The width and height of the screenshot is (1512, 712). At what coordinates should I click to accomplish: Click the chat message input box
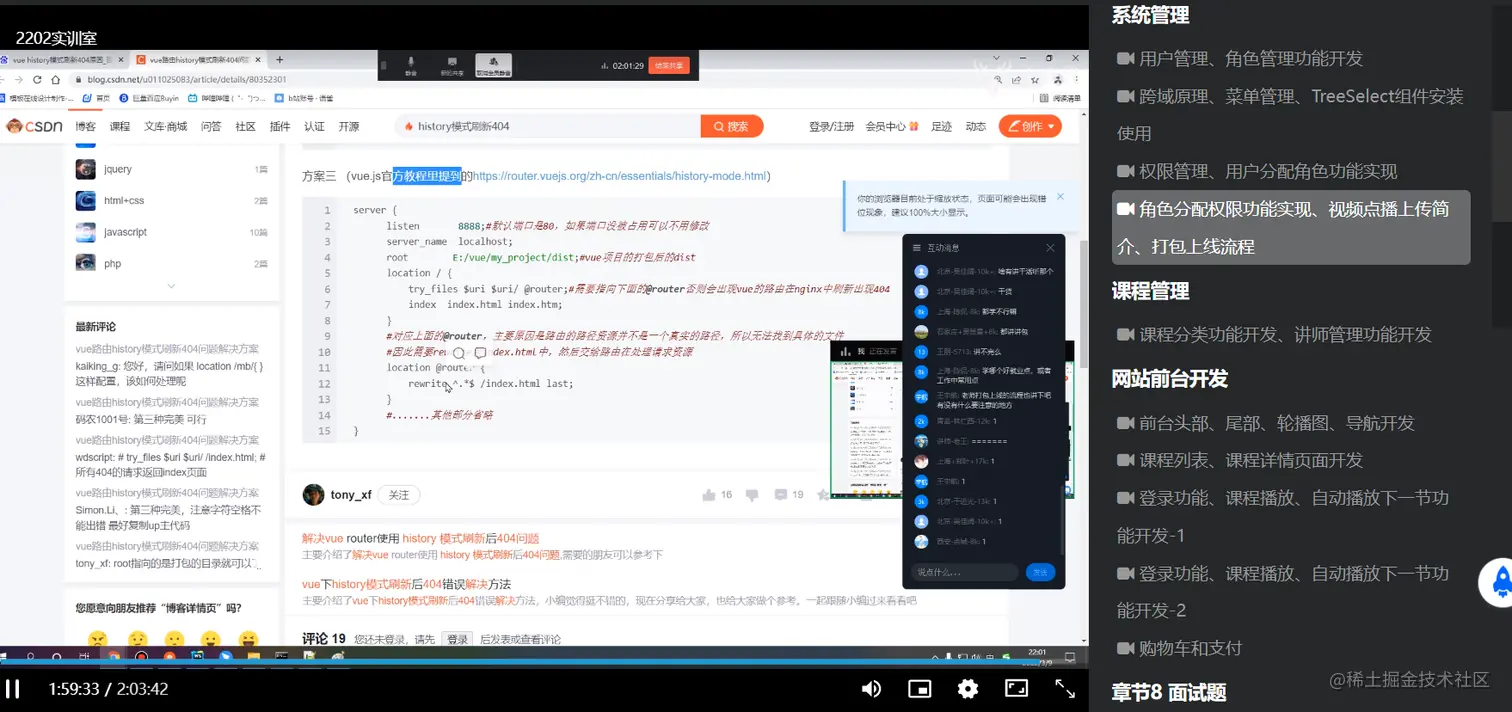coord(964,572)
